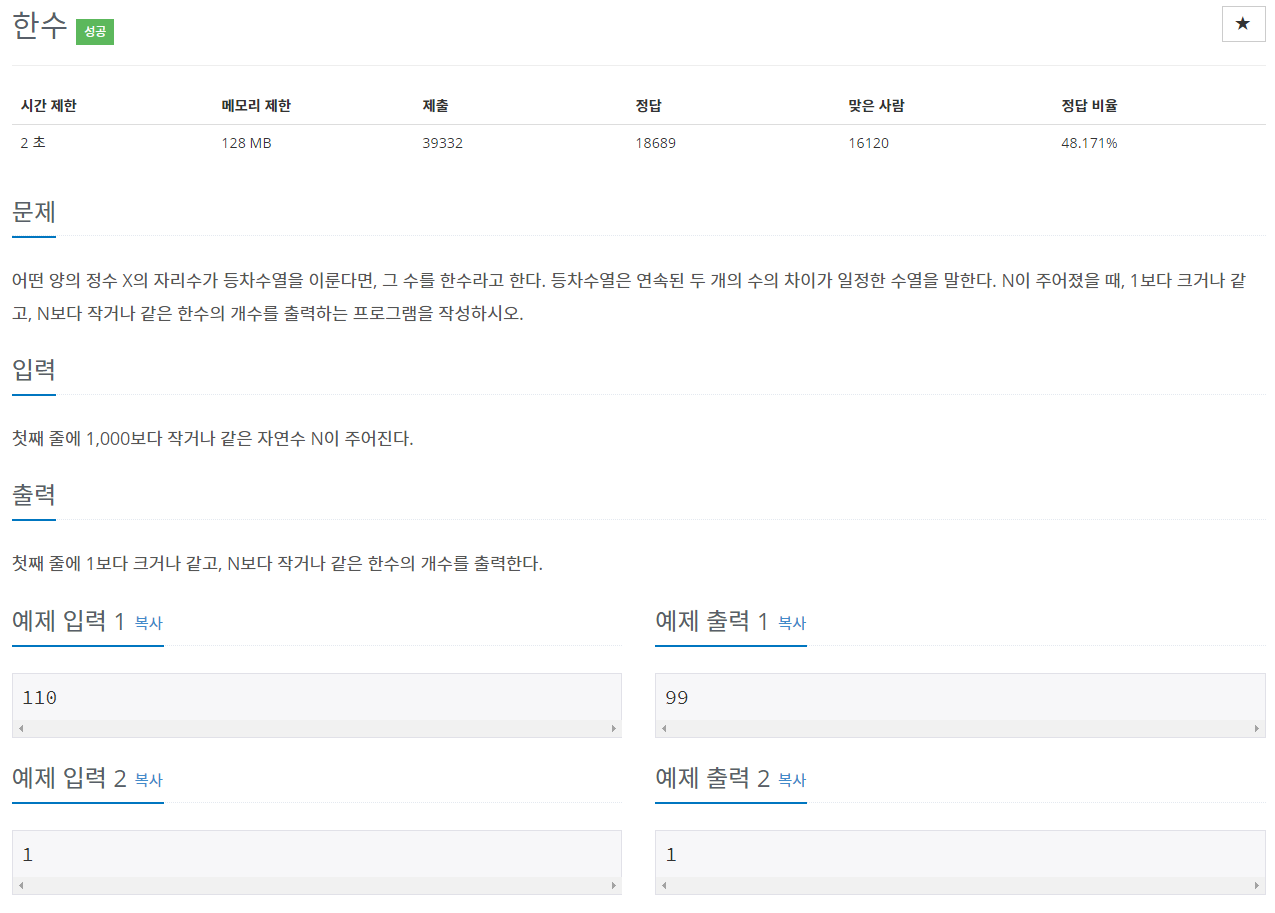Click the green 성공 status badge
The height and width of the screenshot is (913, 1275).
click(x=95, y=32)
